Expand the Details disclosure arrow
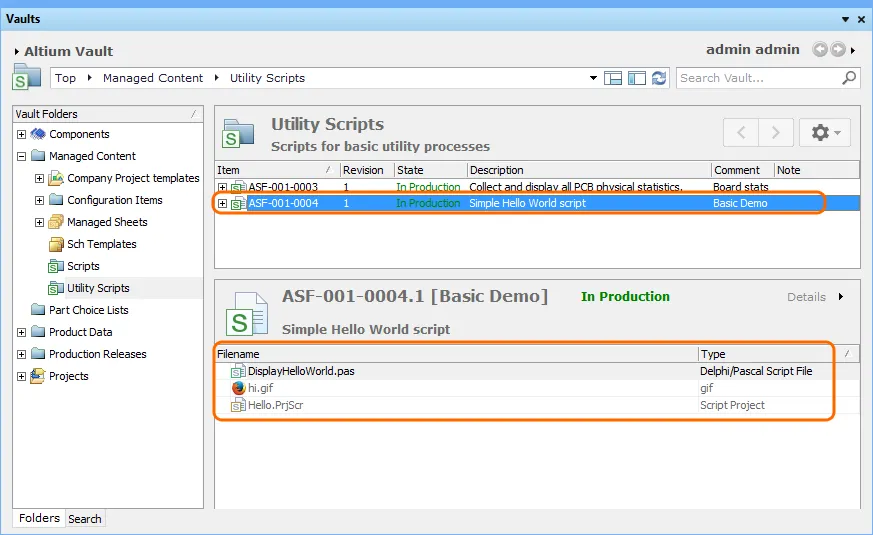Screen dimensions: 873x535 [841, 297]
